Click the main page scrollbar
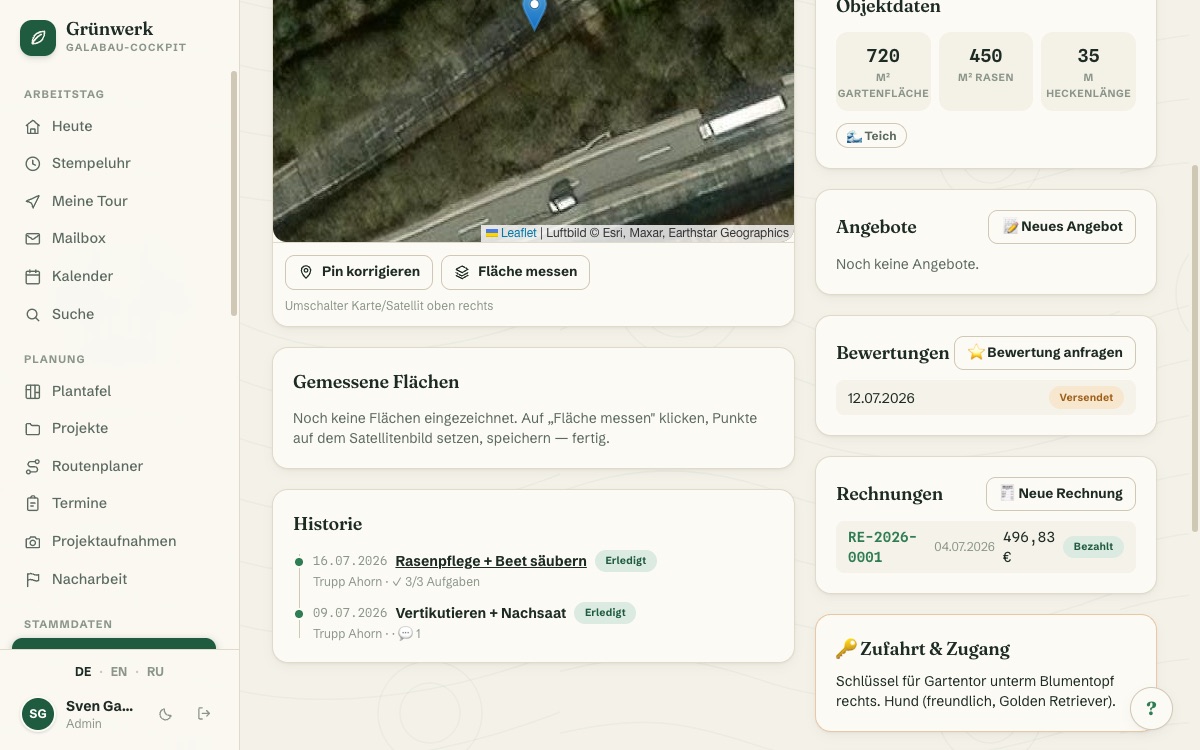Viewport: 1200px width, 750px height. (x=1196, y=348)
